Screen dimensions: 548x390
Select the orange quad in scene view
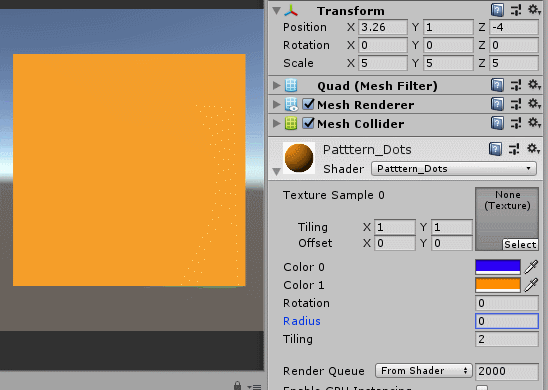point(129,170)
